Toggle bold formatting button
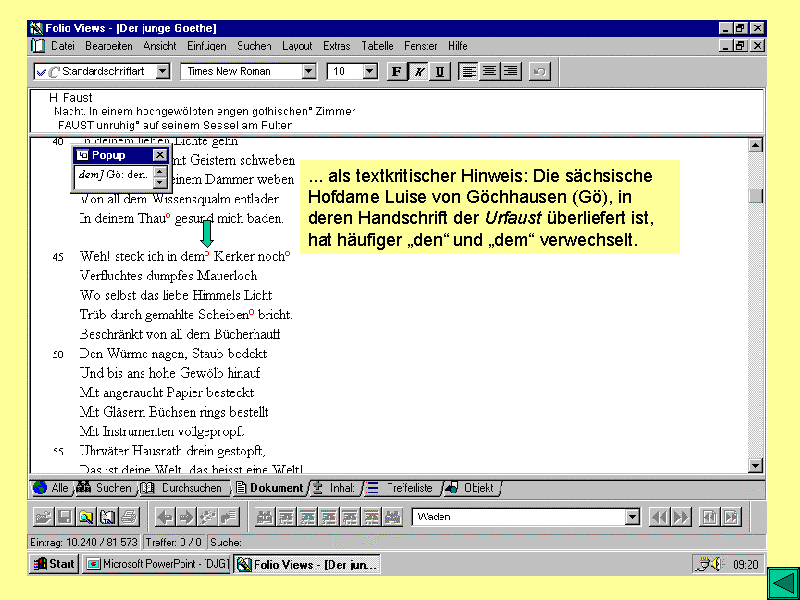Screen dimensions: 800x600 pos(397,71)
